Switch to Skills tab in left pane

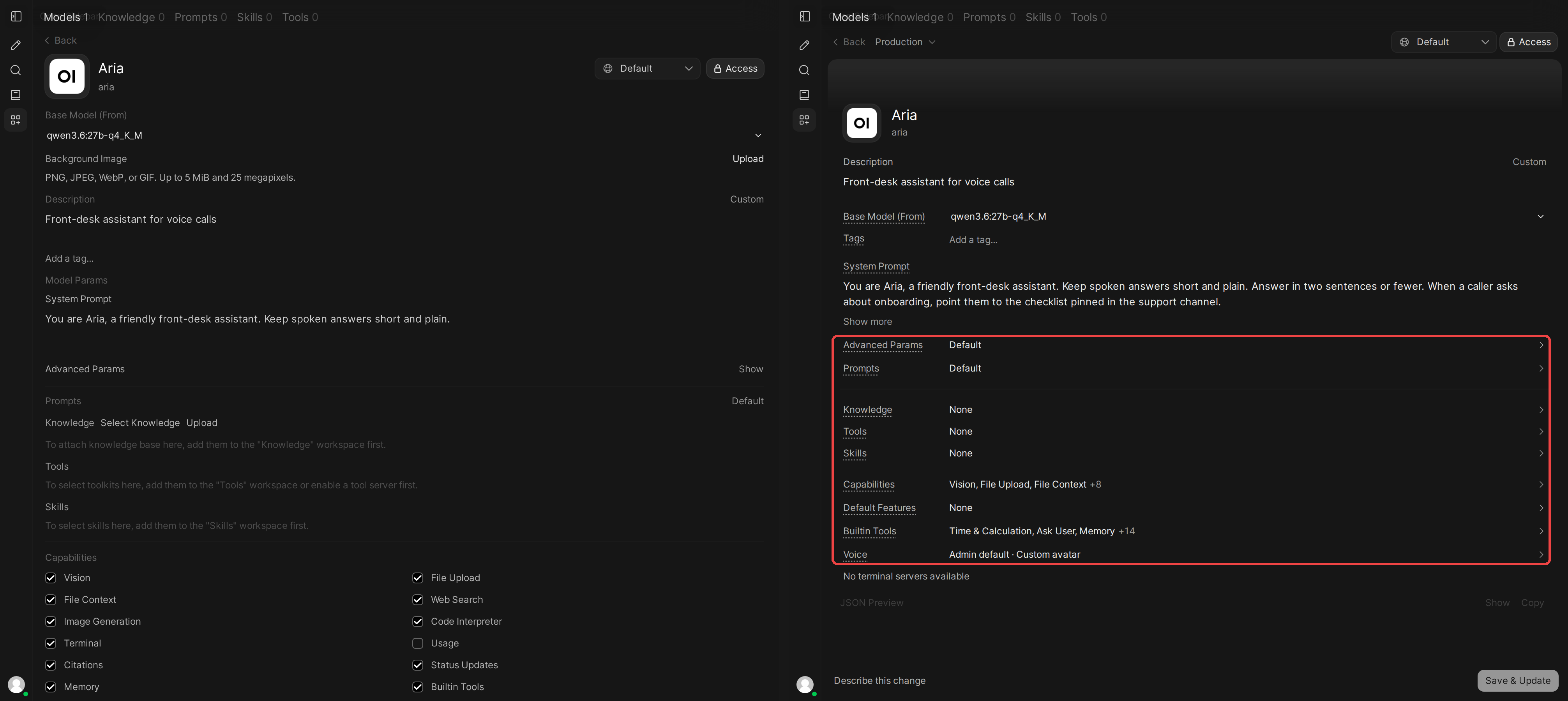point(254,17)
